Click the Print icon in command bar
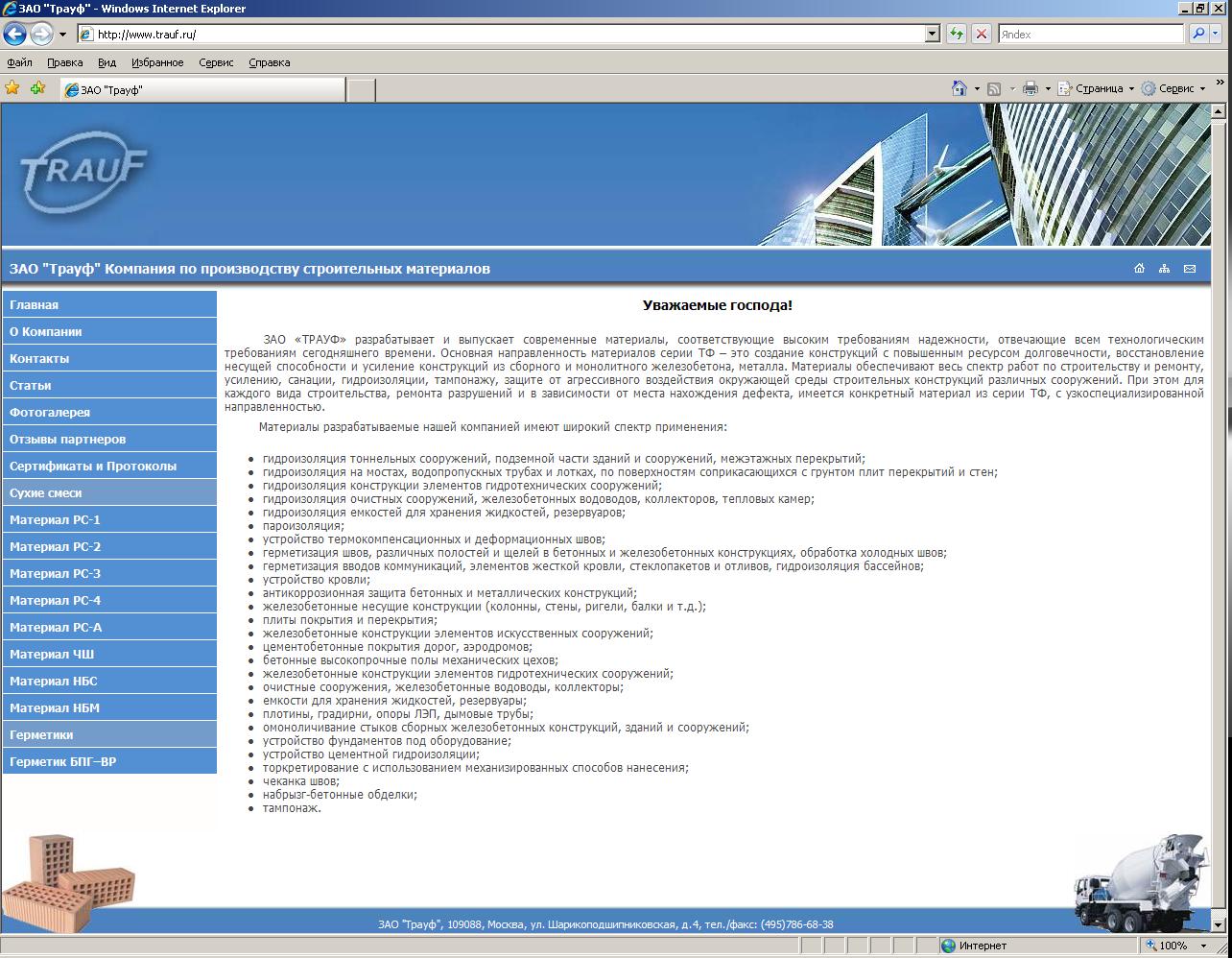Image resolution: width=1232 pixels, height=958 pixels. pyautogui.click(x=1031, y=88)
